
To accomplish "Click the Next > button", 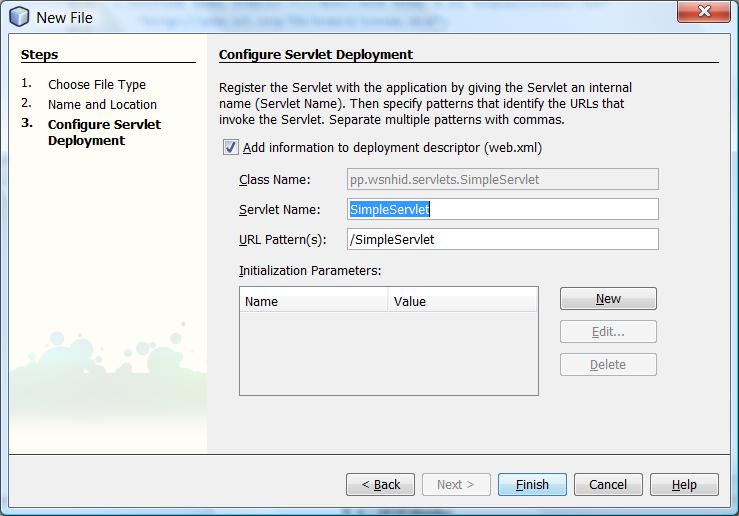I will 456,484.
